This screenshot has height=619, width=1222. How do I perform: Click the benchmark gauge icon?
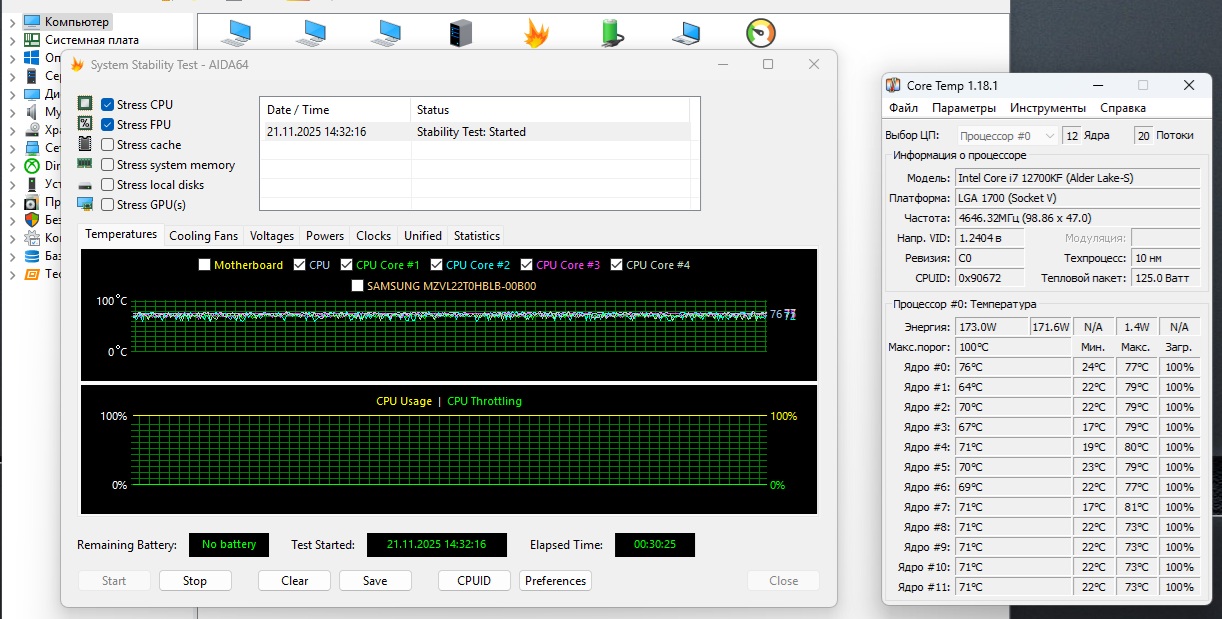tap(760, 33)
